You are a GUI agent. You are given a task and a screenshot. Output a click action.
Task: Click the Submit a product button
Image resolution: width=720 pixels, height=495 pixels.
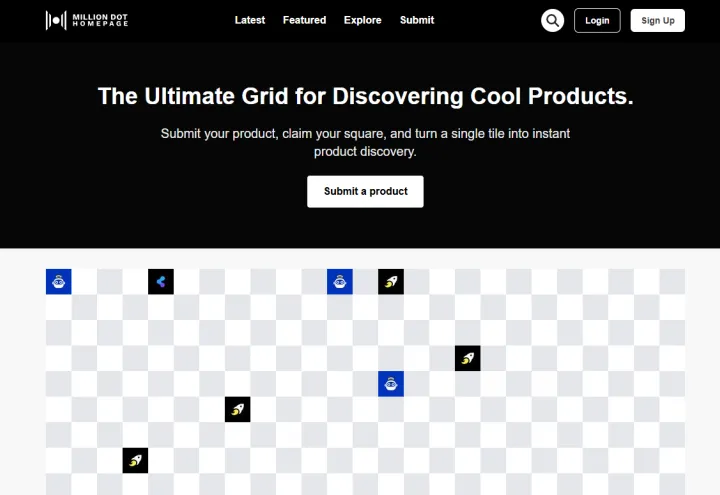tap(366, 191)
